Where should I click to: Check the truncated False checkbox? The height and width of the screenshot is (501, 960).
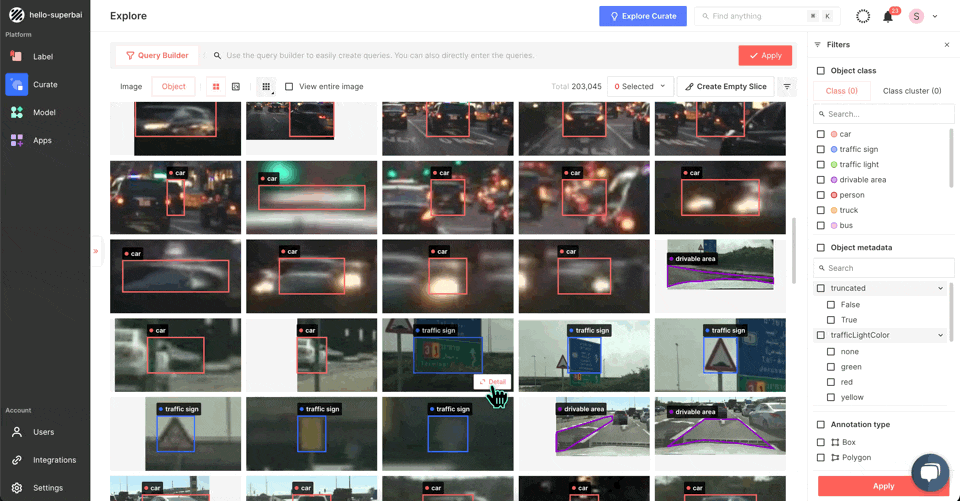(x=831, y=304)
